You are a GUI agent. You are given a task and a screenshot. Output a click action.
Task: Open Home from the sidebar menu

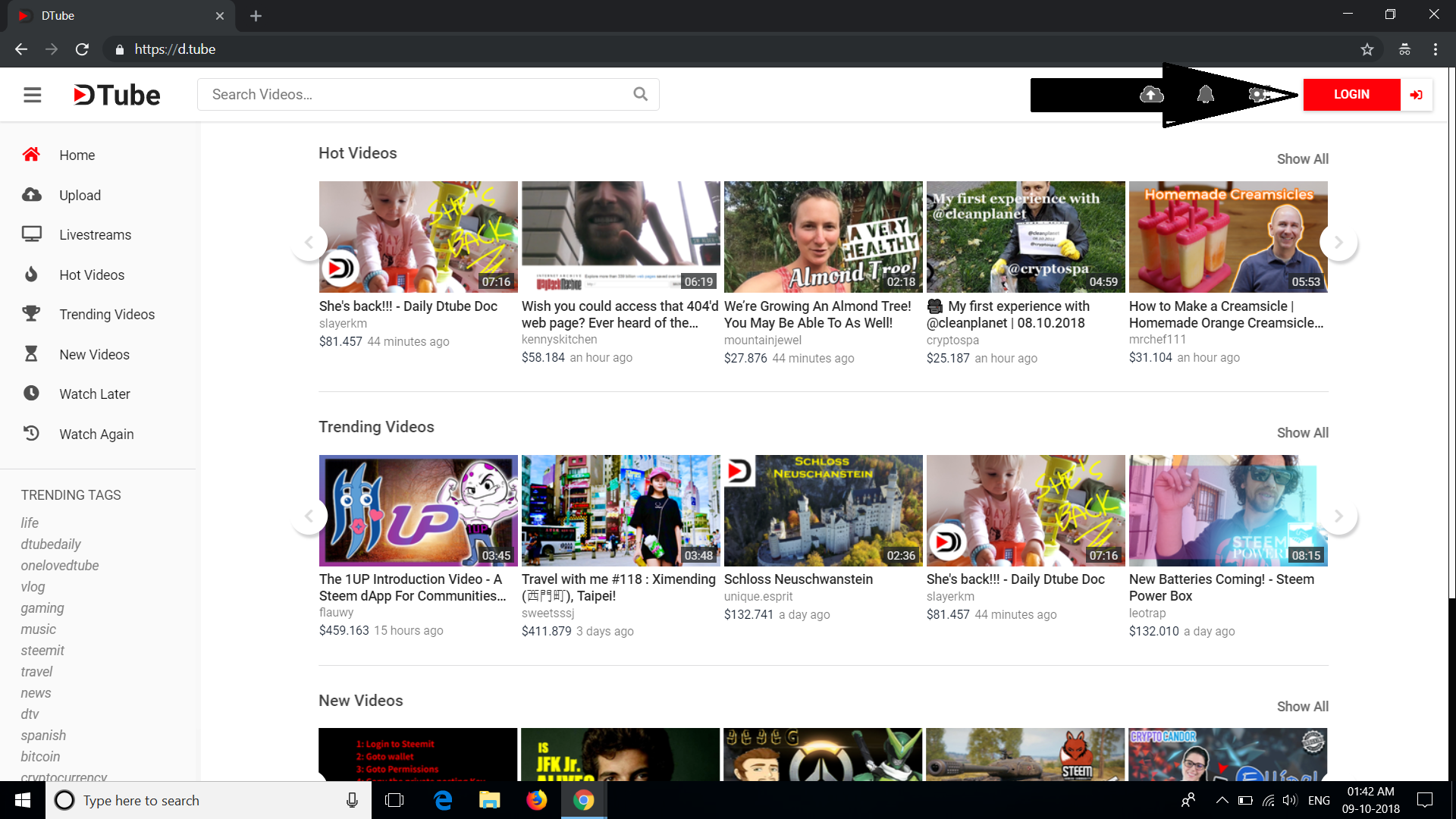77,155
